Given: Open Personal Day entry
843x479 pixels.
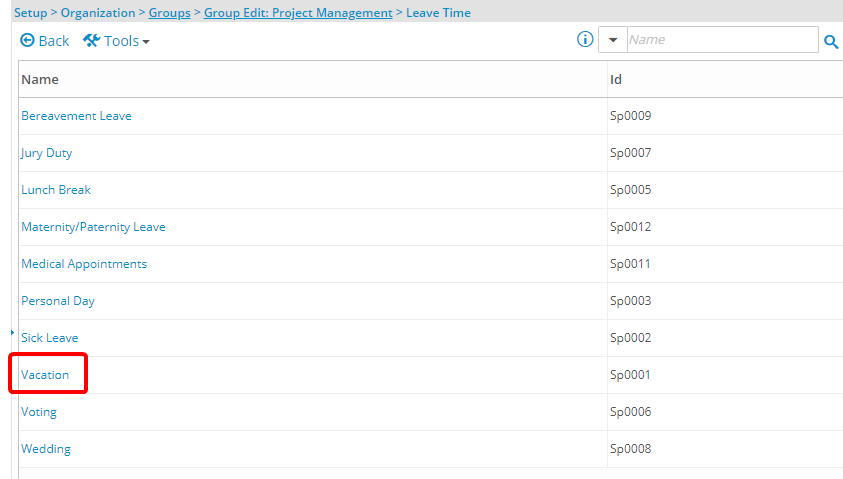Looking at the screenshot, I should point(58,301).
